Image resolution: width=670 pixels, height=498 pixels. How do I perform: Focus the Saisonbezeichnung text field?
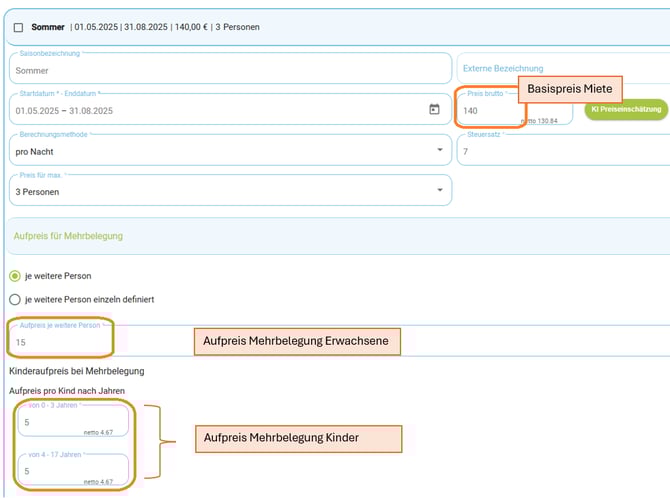229,70
